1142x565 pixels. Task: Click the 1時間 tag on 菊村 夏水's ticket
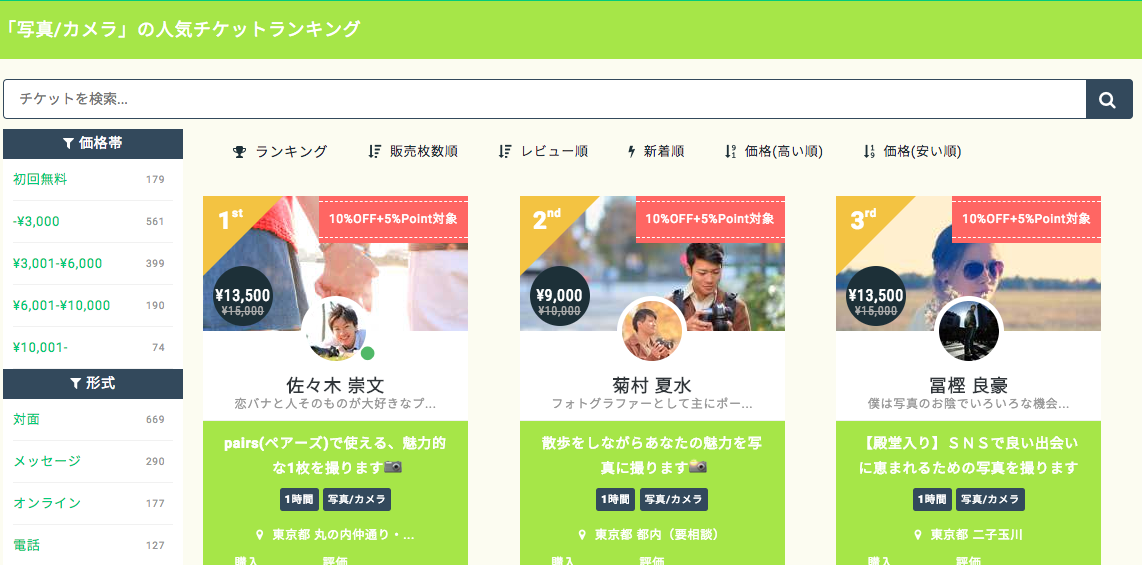coord(615,499)
